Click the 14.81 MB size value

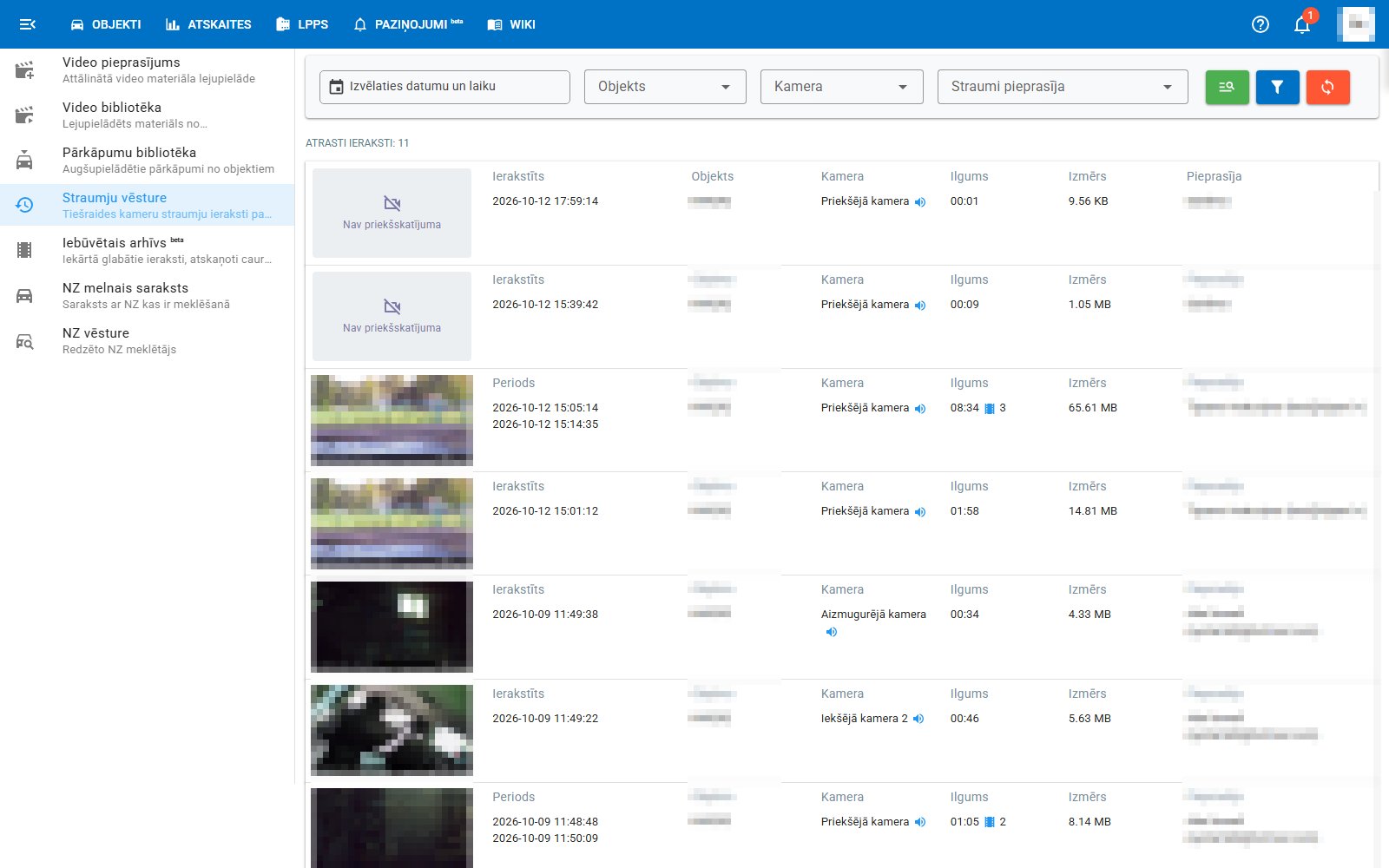point(1092,511)
